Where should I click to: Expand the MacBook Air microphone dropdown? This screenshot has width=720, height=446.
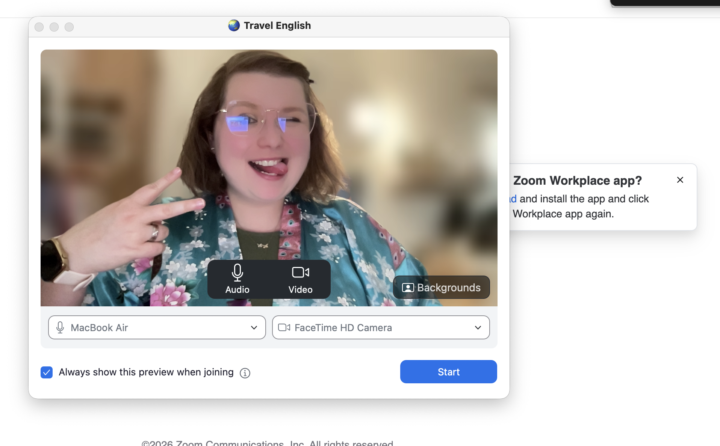click(157, 327)
